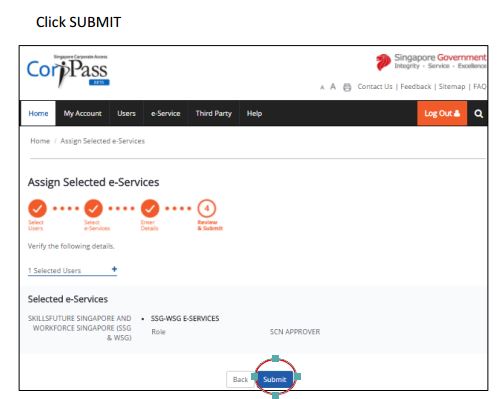Image resolution: width=504 pixels, height=399 pixels.
Task: Click breadcrumb Assign Selected e-Services
Action: click(102, 141)
